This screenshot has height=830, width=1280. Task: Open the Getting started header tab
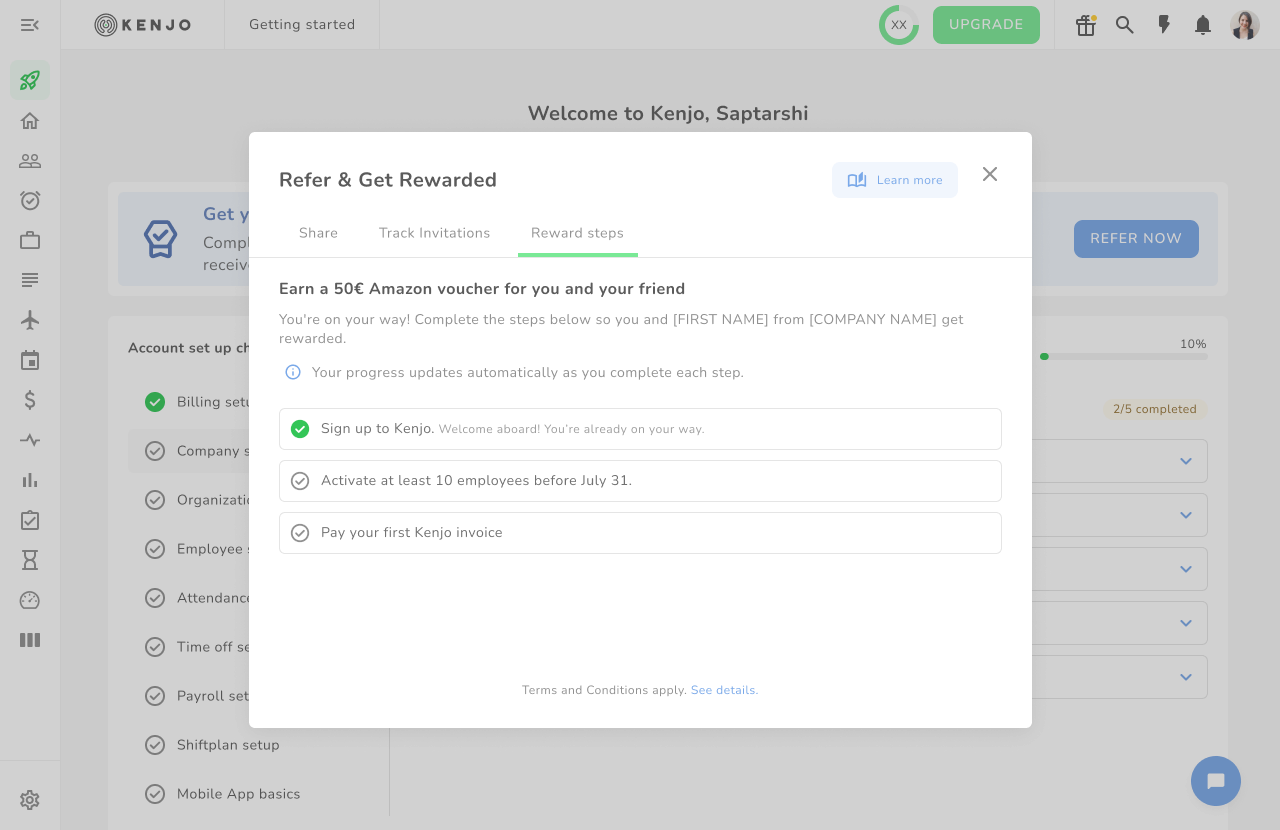(x=302, y=25)
